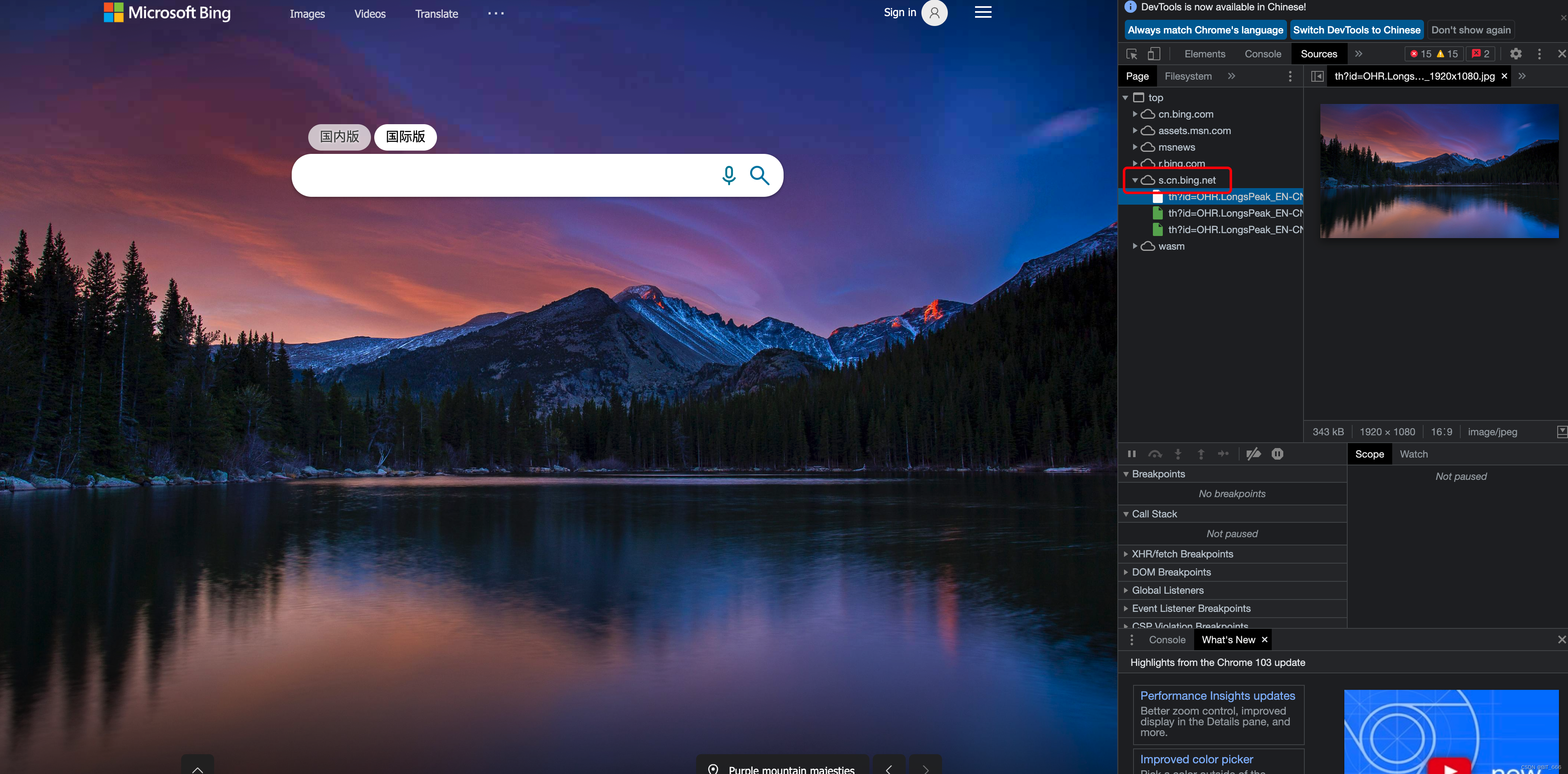The image size is (1568, 774).
Task: Click Switch DevTools to Chinese button
Action: (x=1356, y=30)
